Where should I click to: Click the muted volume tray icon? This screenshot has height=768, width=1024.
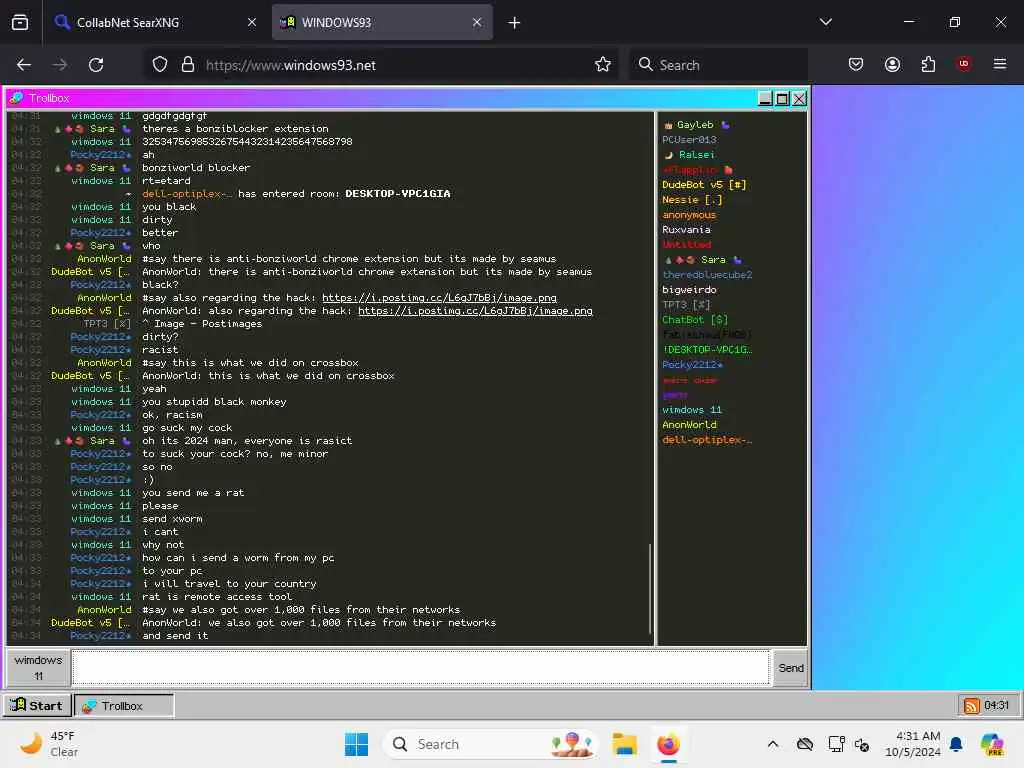(x=862, y=744)
